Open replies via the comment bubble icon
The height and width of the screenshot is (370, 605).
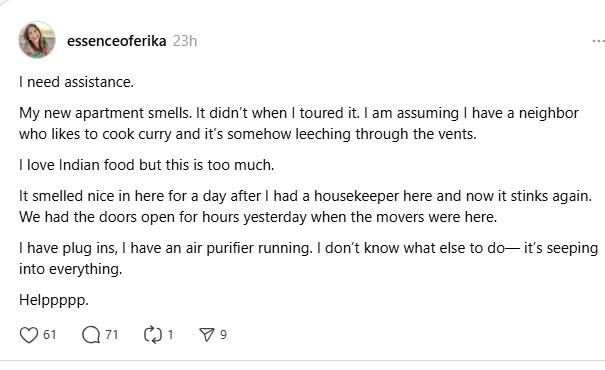tap(91, 335)
